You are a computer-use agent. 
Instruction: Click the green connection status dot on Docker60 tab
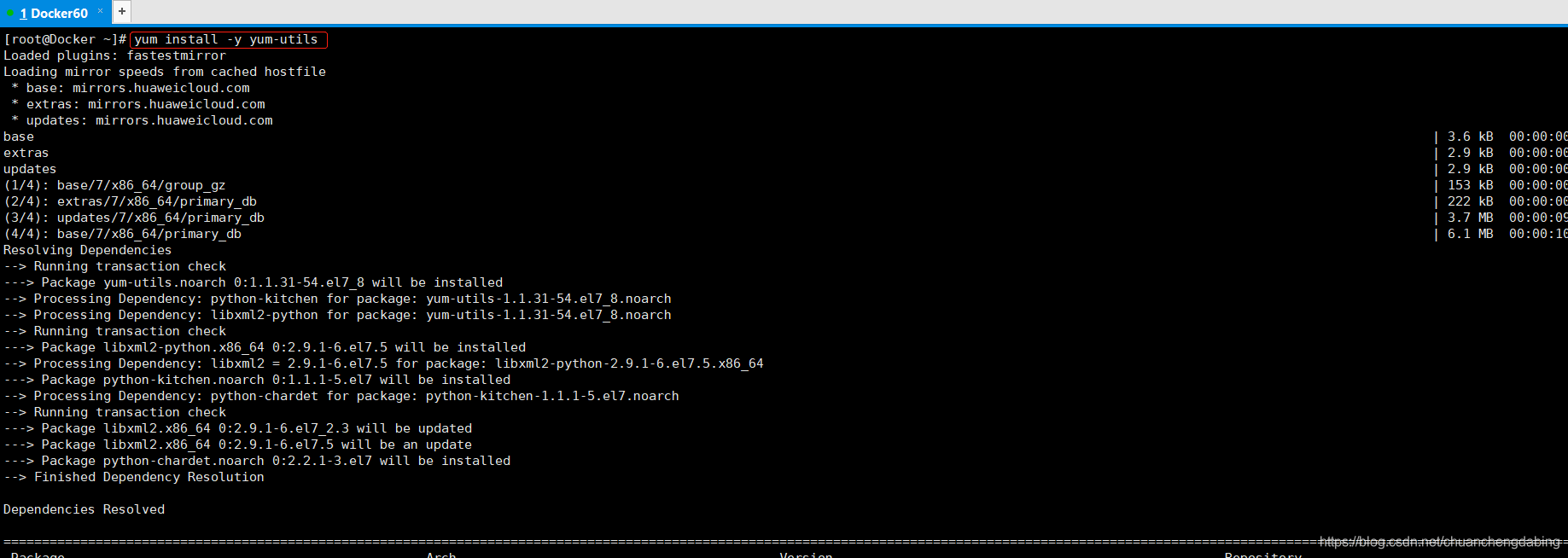[x=9, y=14]
